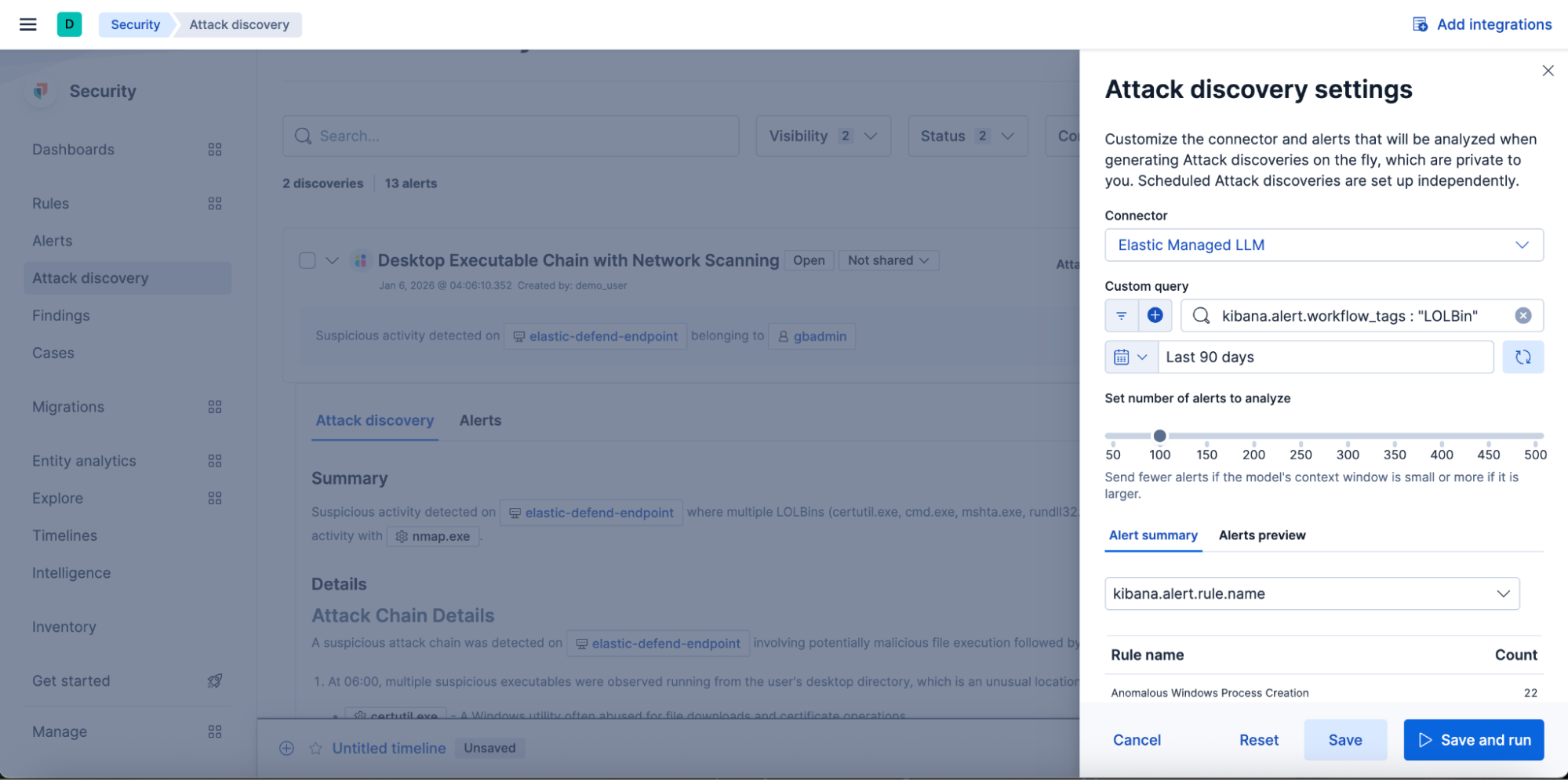Image resolution: width=1568 pixels, height=780 pixels.
Task: Click the Count column header
Action: click(1515, 655)
